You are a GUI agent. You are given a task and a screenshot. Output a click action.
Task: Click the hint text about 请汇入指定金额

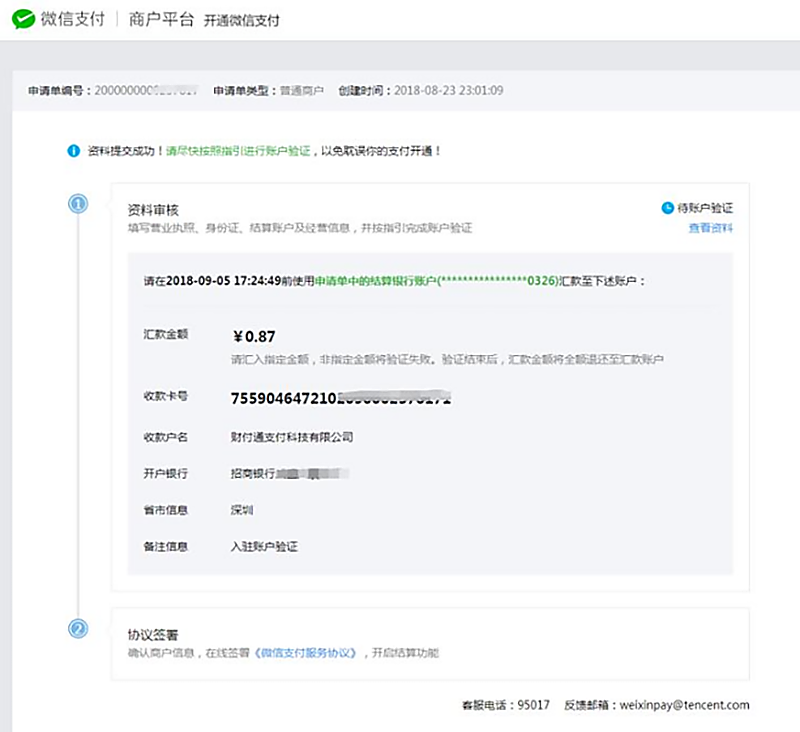[447, 360]
